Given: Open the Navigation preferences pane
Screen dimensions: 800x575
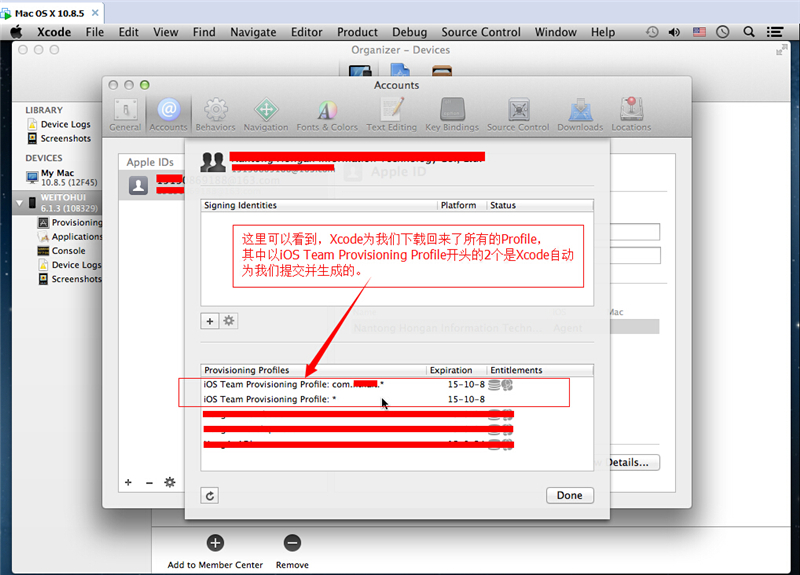Looking at the screenshot, I should point(266,115).
